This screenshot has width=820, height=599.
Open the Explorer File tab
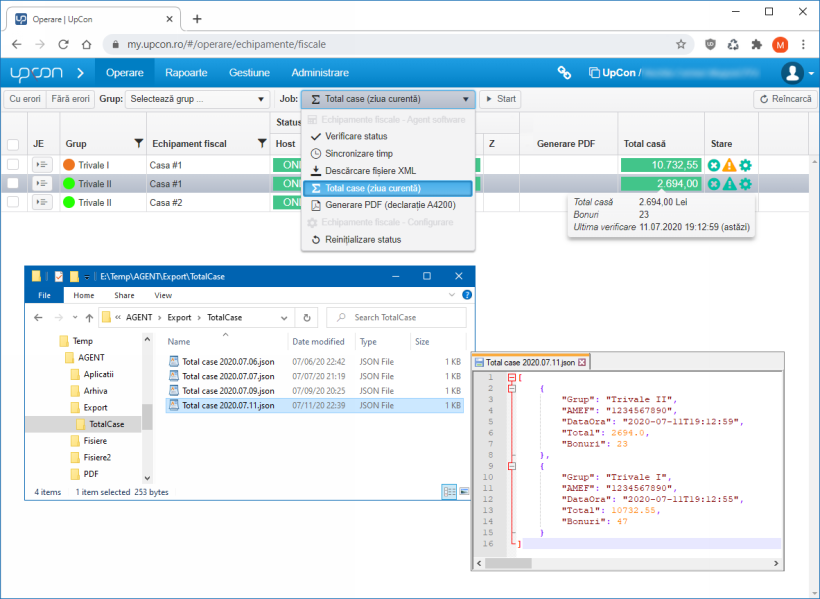44,295
